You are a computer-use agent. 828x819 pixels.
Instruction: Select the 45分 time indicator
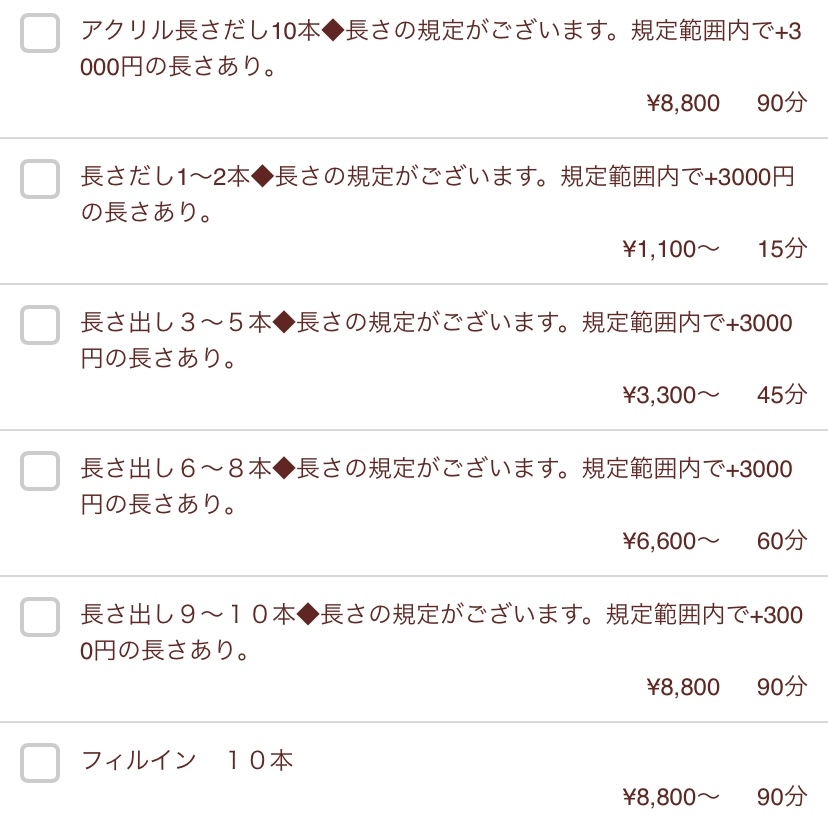click(x=782, y=394)
